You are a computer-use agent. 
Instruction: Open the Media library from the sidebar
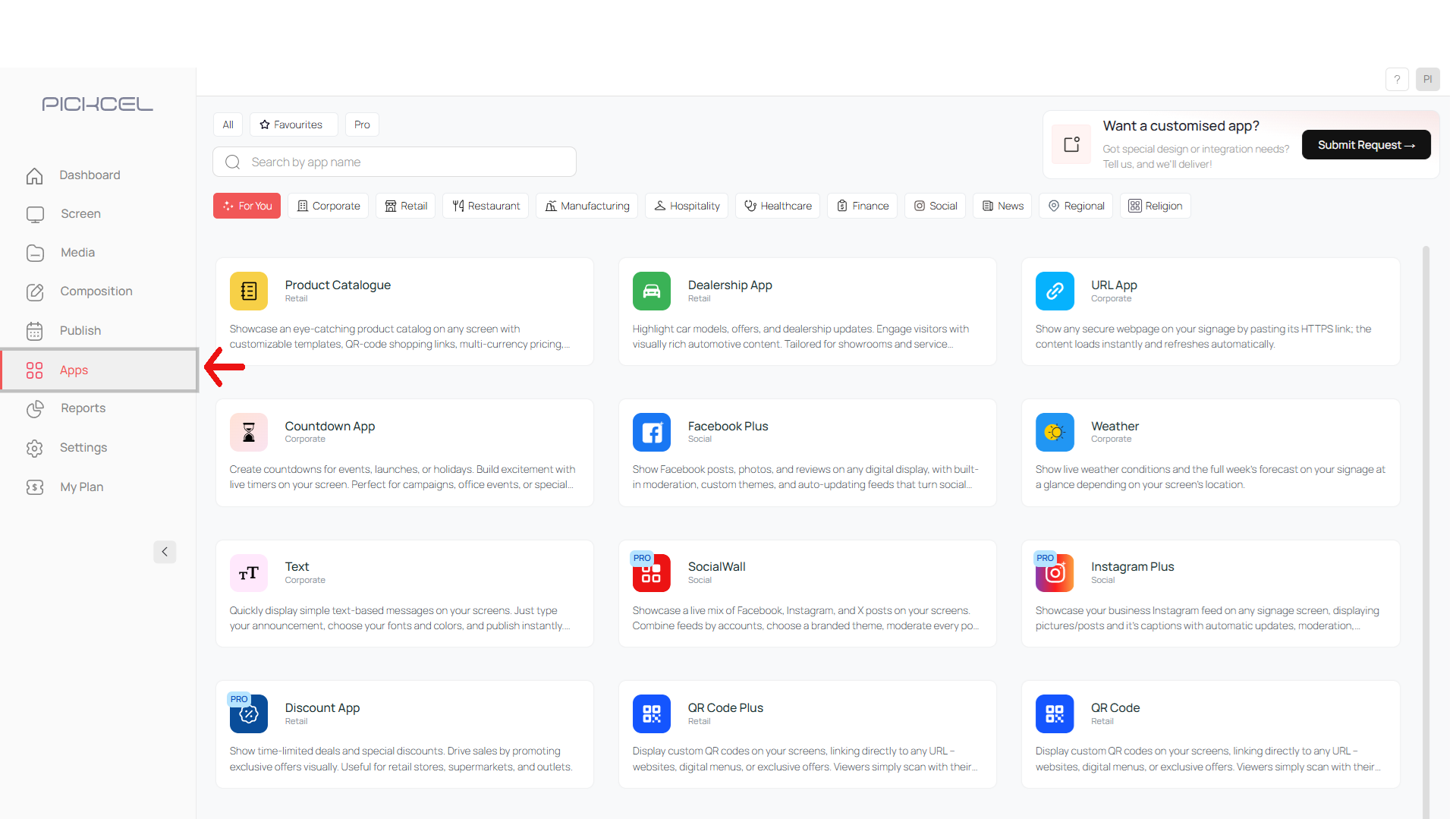35,253
